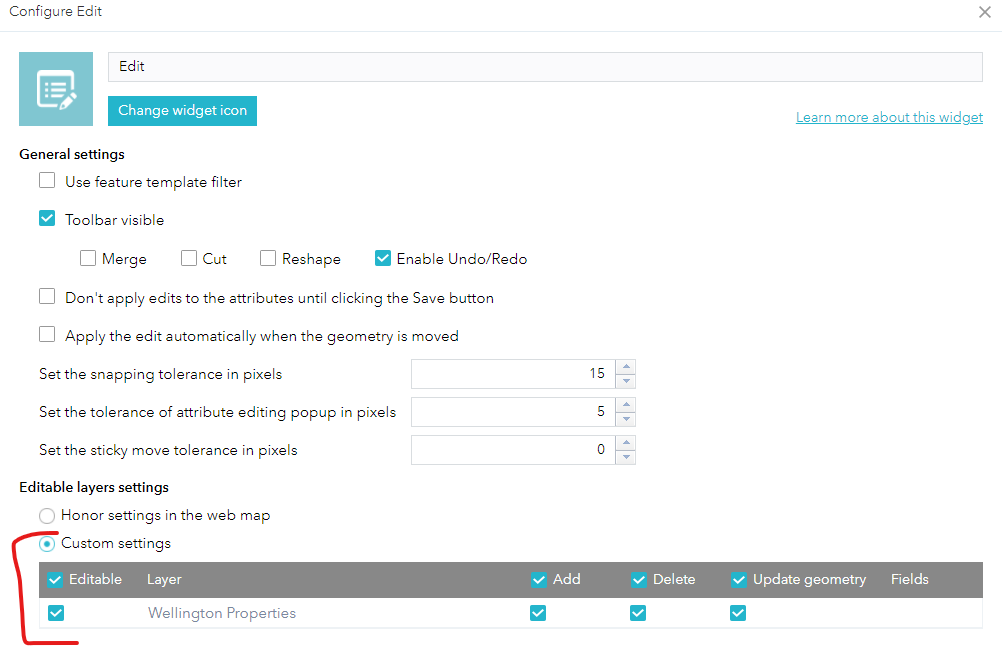This screenshot has height=654, width=1002.
Task: Uncheck Delete for Wellington Properties
Action: pyautogui.click(x=638, y=613)
